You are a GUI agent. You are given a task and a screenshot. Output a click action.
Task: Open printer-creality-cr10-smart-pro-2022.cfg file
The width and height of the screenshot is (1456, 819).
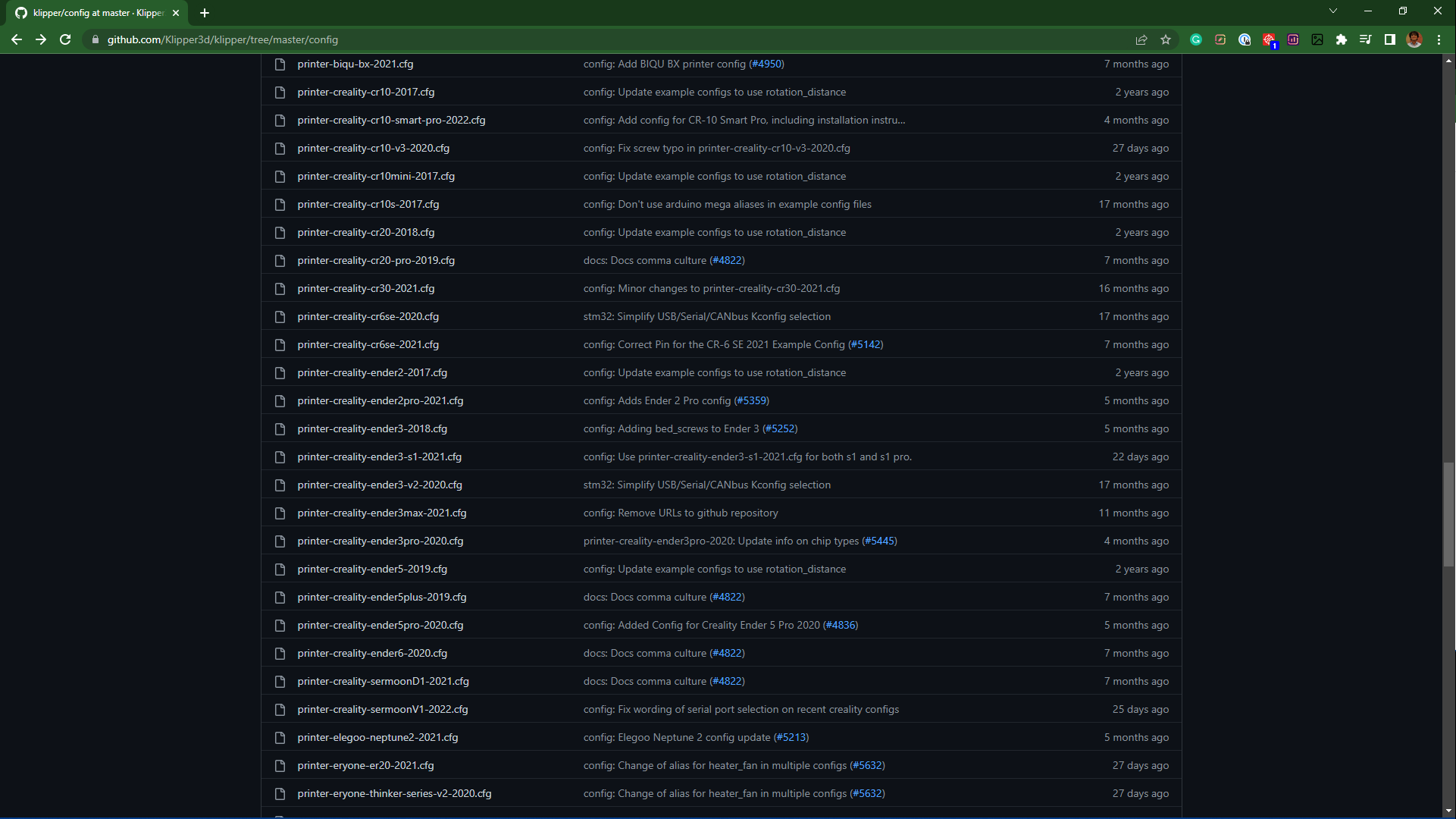pos(391,120)
